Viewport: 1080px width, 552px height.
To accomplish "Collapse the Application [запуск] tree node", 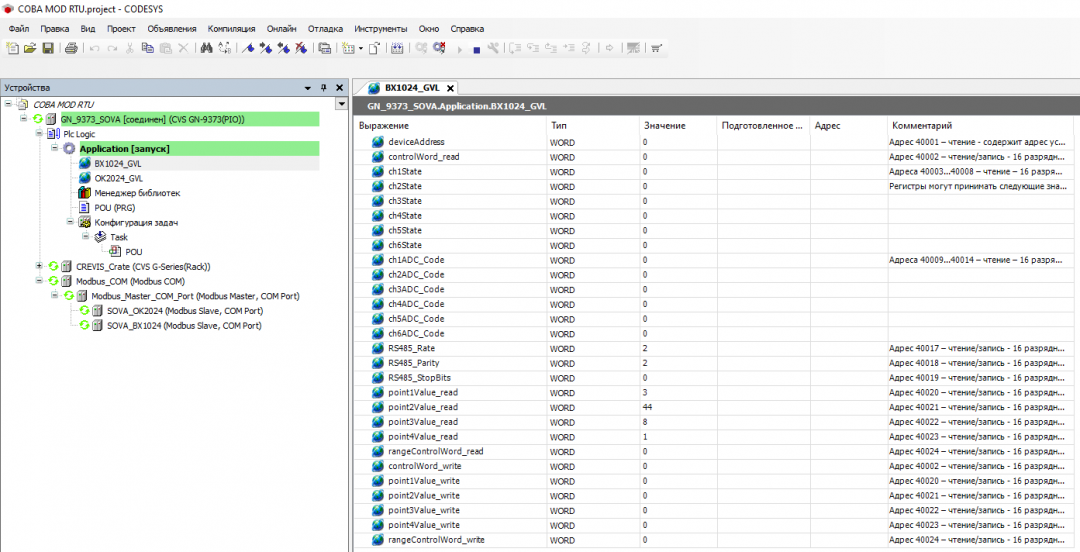I will pos(54,149).
